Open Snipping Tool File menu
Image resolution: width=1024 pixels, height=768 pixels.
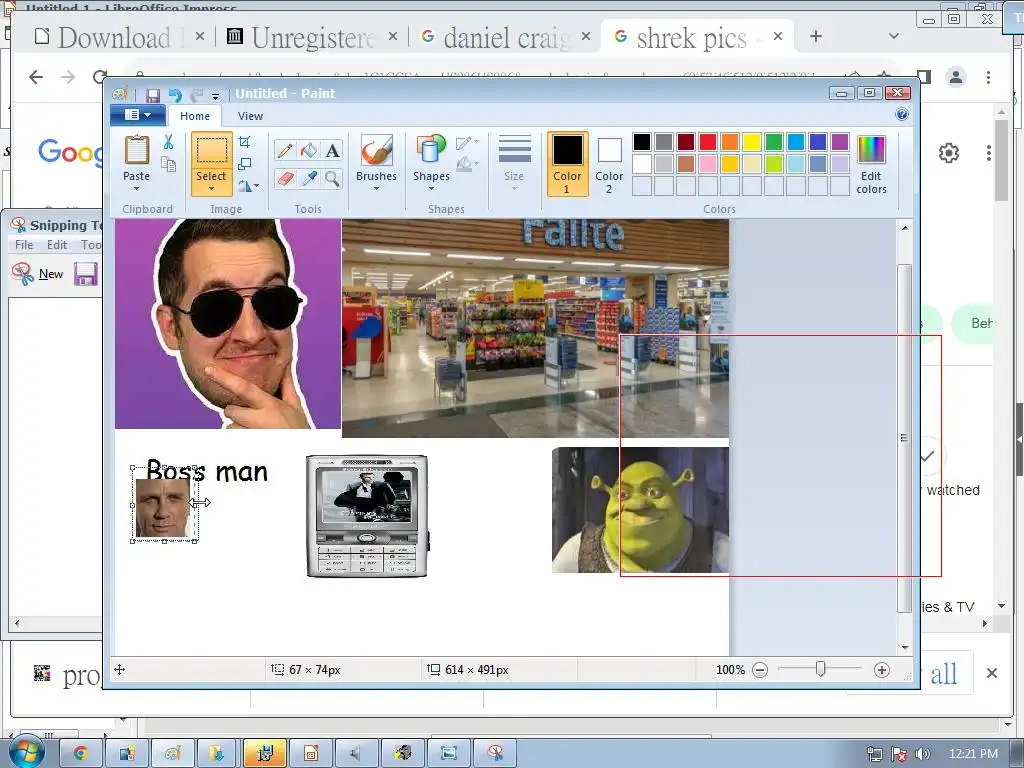coord(24,245)
